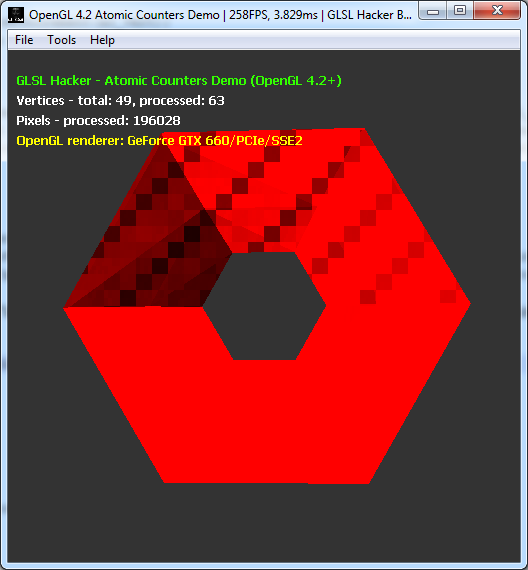Click the 'Vertices - total: 49, processed: 63' line

pyautogui.click(x=120, y=100)
